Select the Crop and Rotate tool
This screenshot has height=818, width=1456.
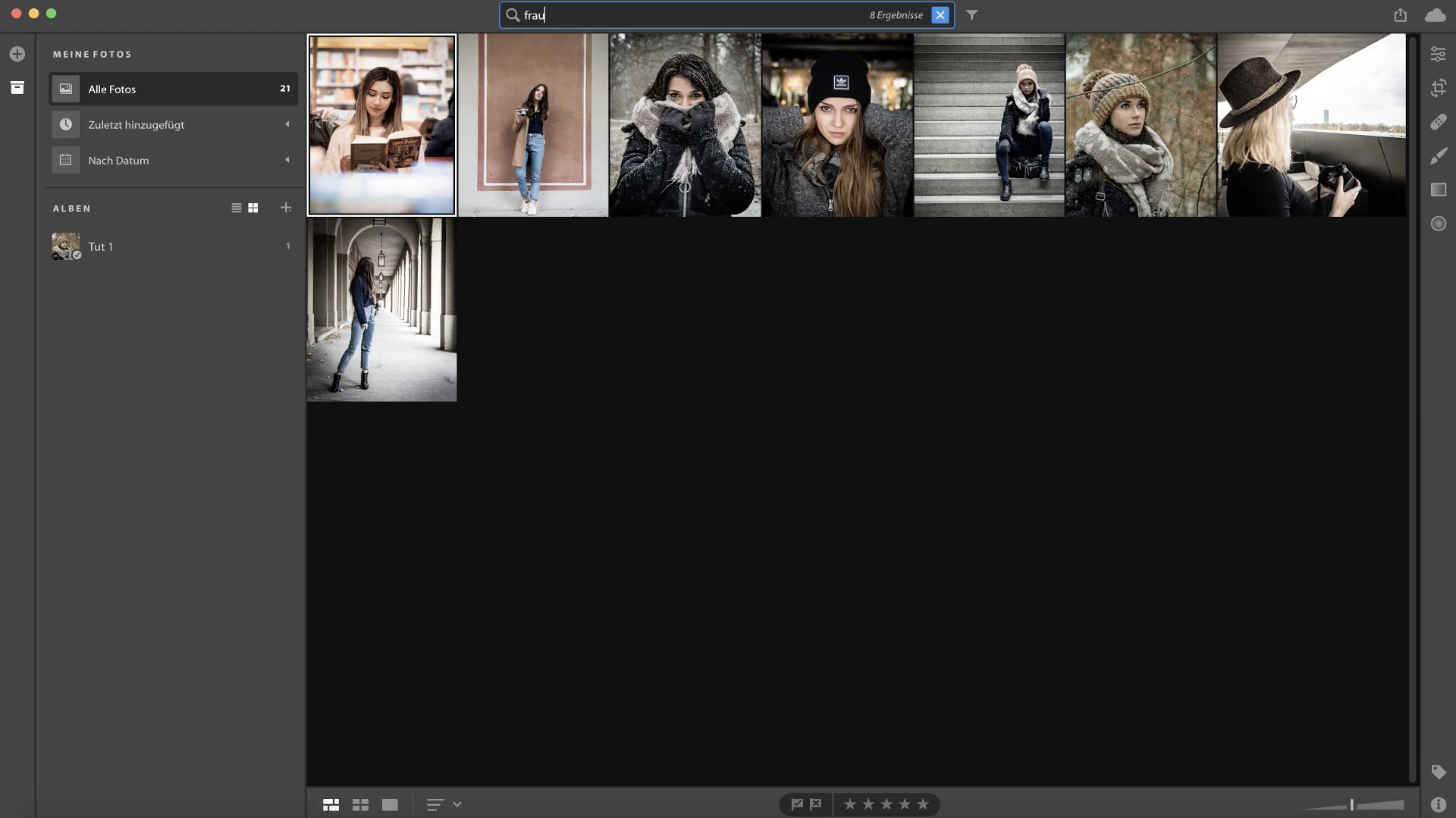click(1438, 88)
